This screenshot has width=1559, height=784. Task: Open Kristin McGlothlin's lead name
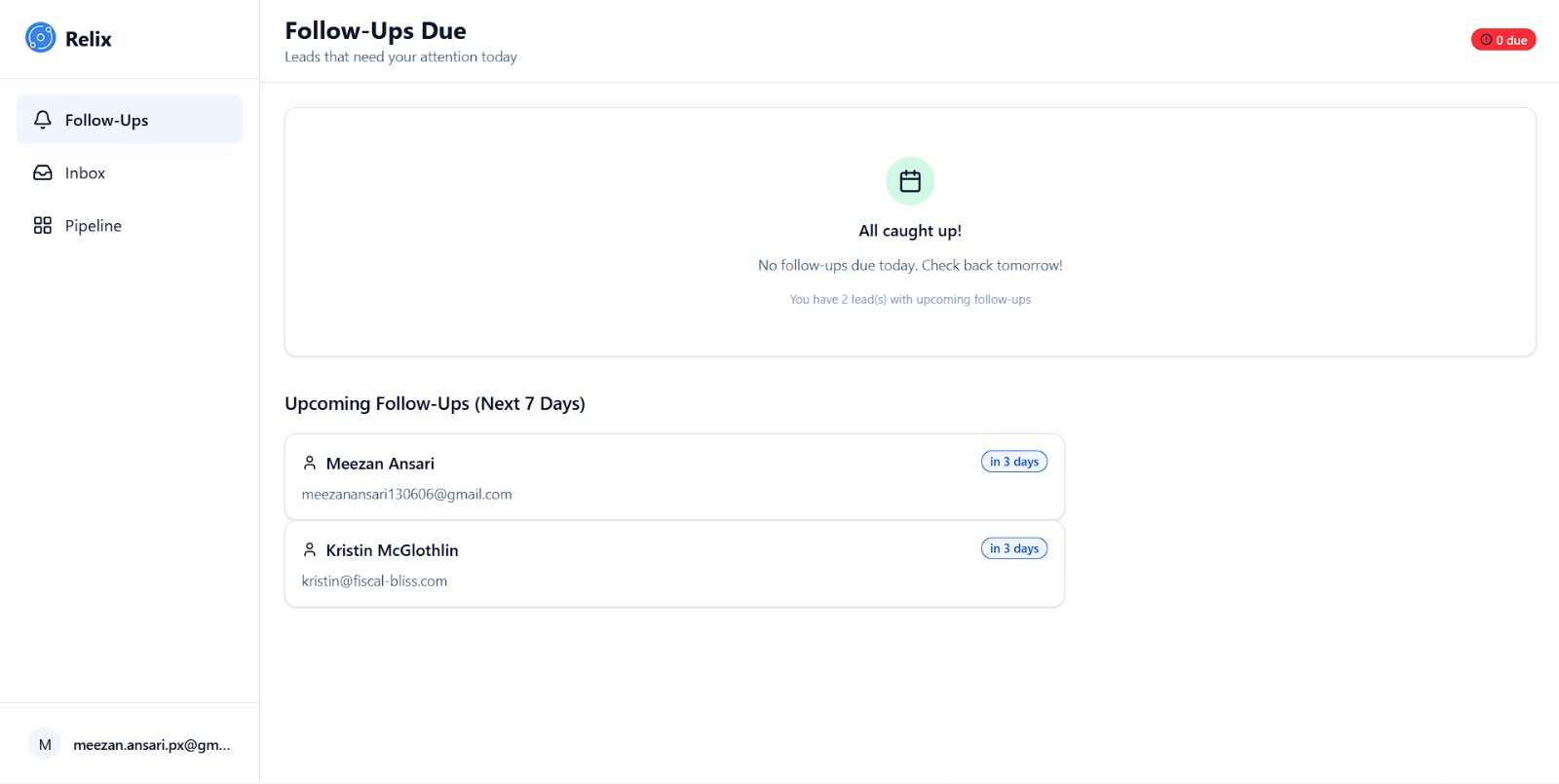(x=392, y=550)
